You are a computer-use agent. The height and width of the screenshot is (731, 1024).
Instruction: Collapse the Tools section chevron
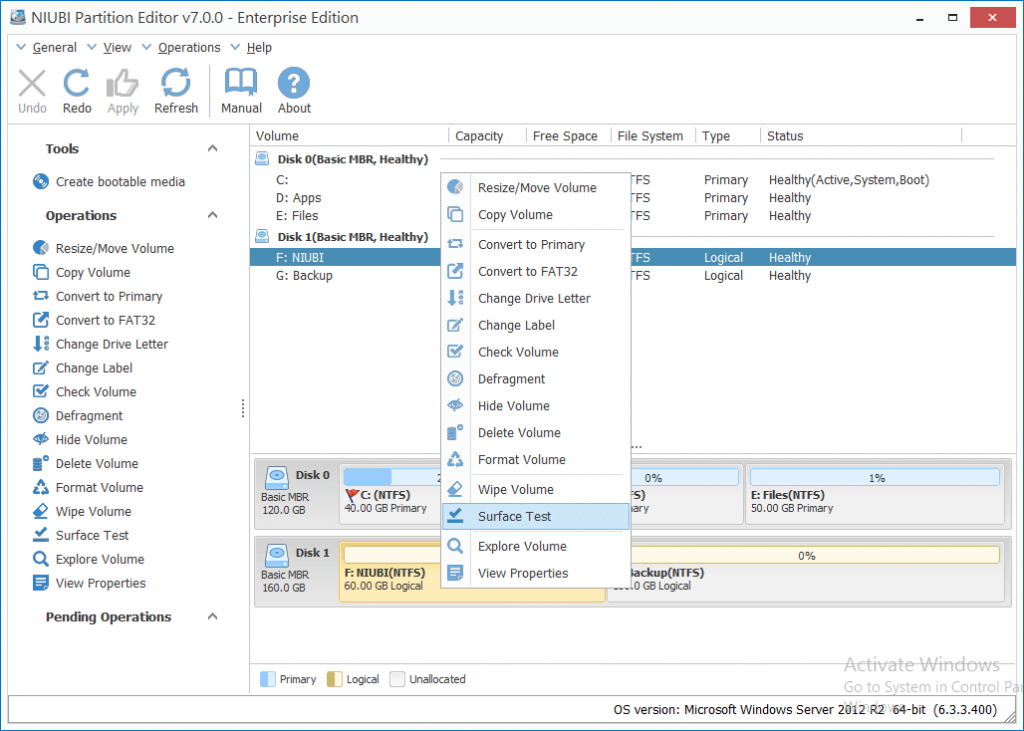click(x=212, y=149)
